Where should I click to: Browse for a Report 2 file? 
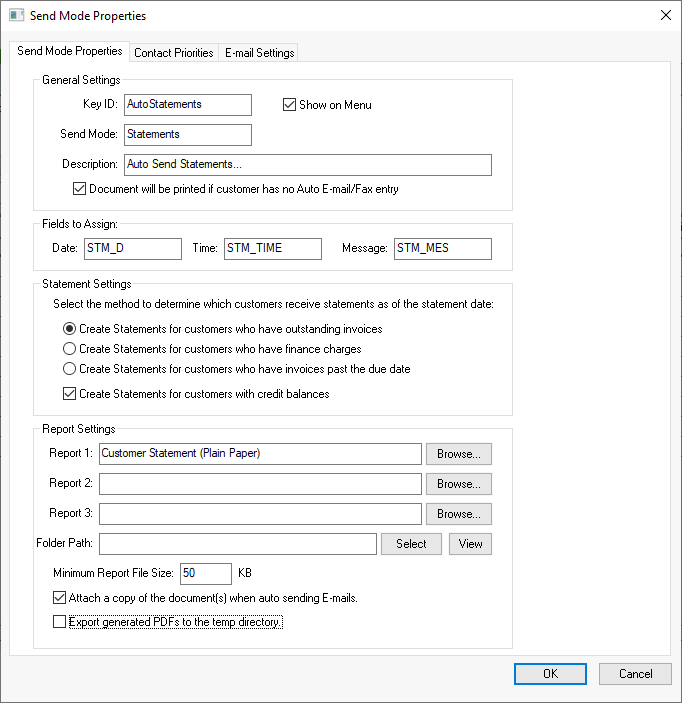[x=459, y=484]
